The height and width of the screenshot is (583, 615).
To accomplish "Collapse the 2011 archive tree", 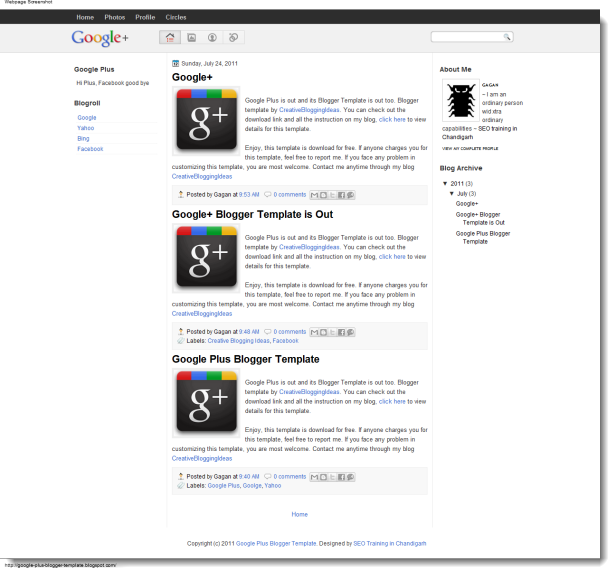I will pos(445,183).
